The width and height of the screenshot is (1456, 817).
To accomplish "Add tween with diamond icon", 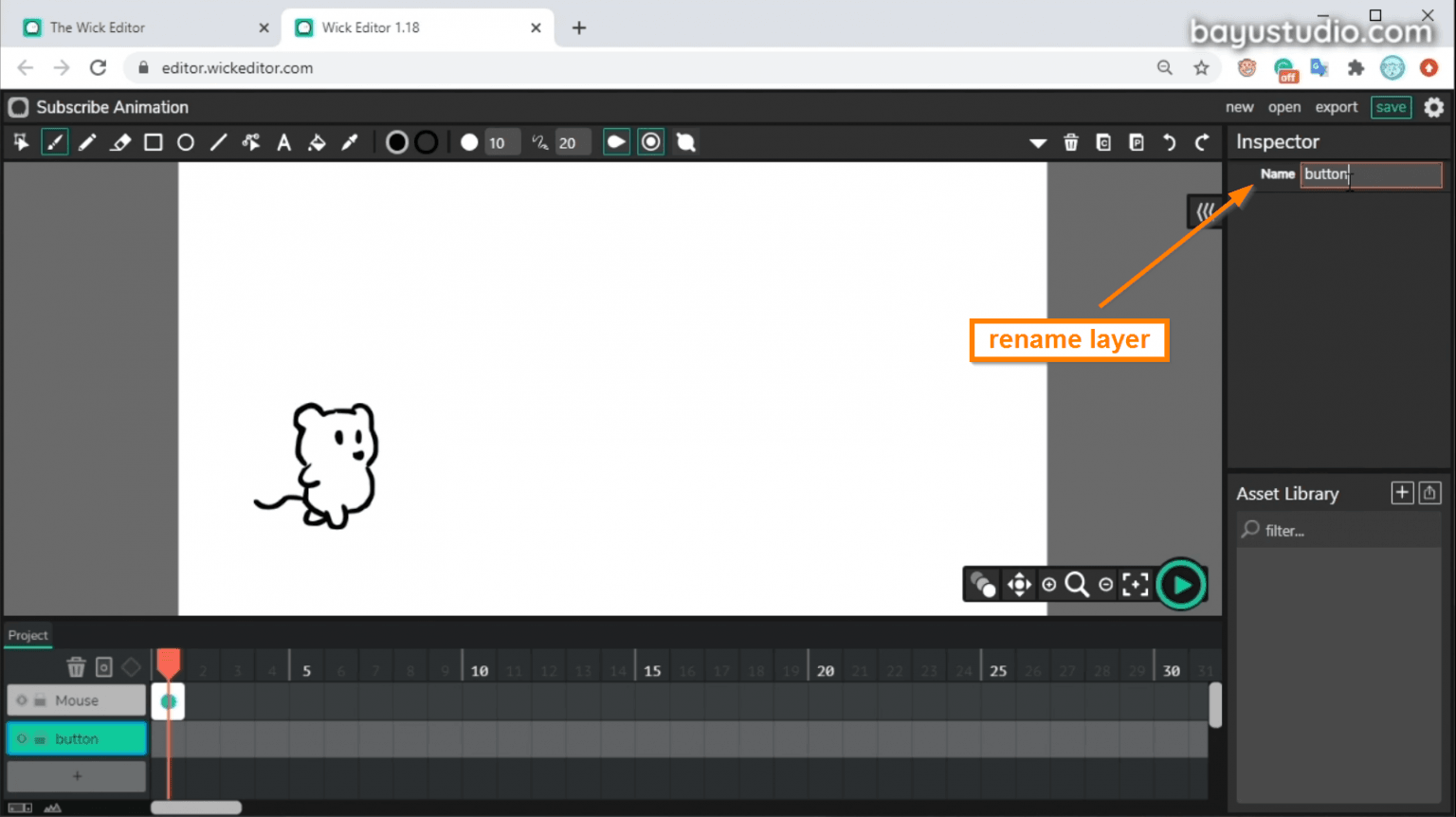I will 132,667.
